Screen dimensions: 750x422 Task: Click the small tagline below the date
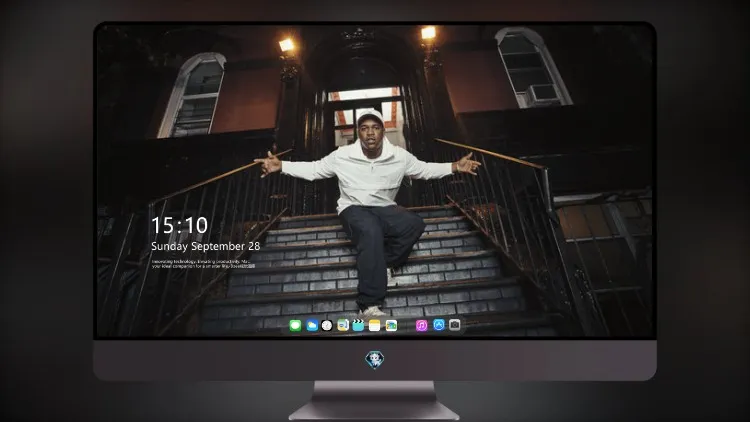203,264
